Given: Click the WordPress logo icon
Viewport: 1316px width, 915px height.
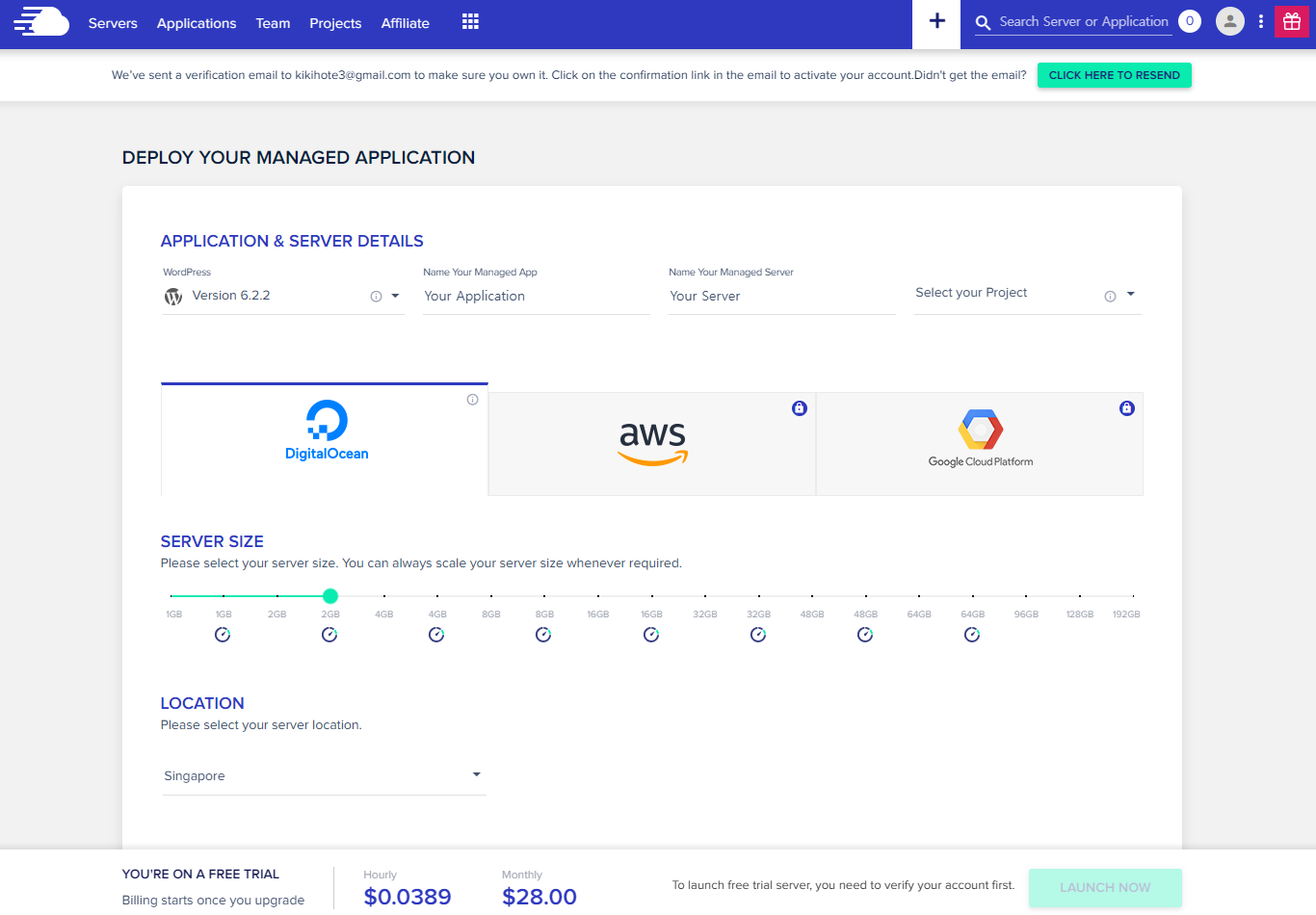Looking at the screenshot, I should (173, 297).
